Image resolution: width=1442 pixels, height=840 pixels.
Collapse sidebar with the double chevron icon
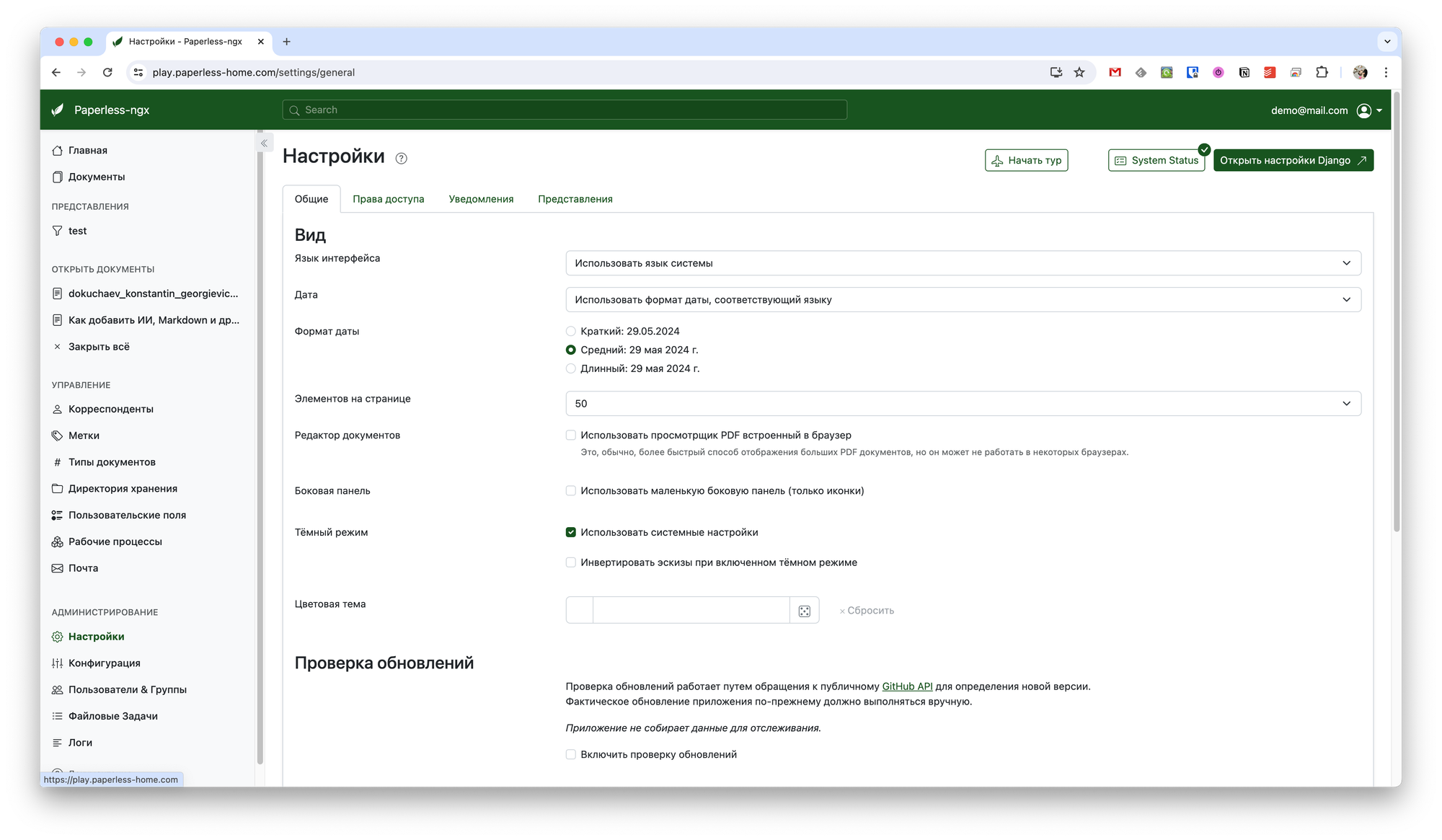coord(264,143)
